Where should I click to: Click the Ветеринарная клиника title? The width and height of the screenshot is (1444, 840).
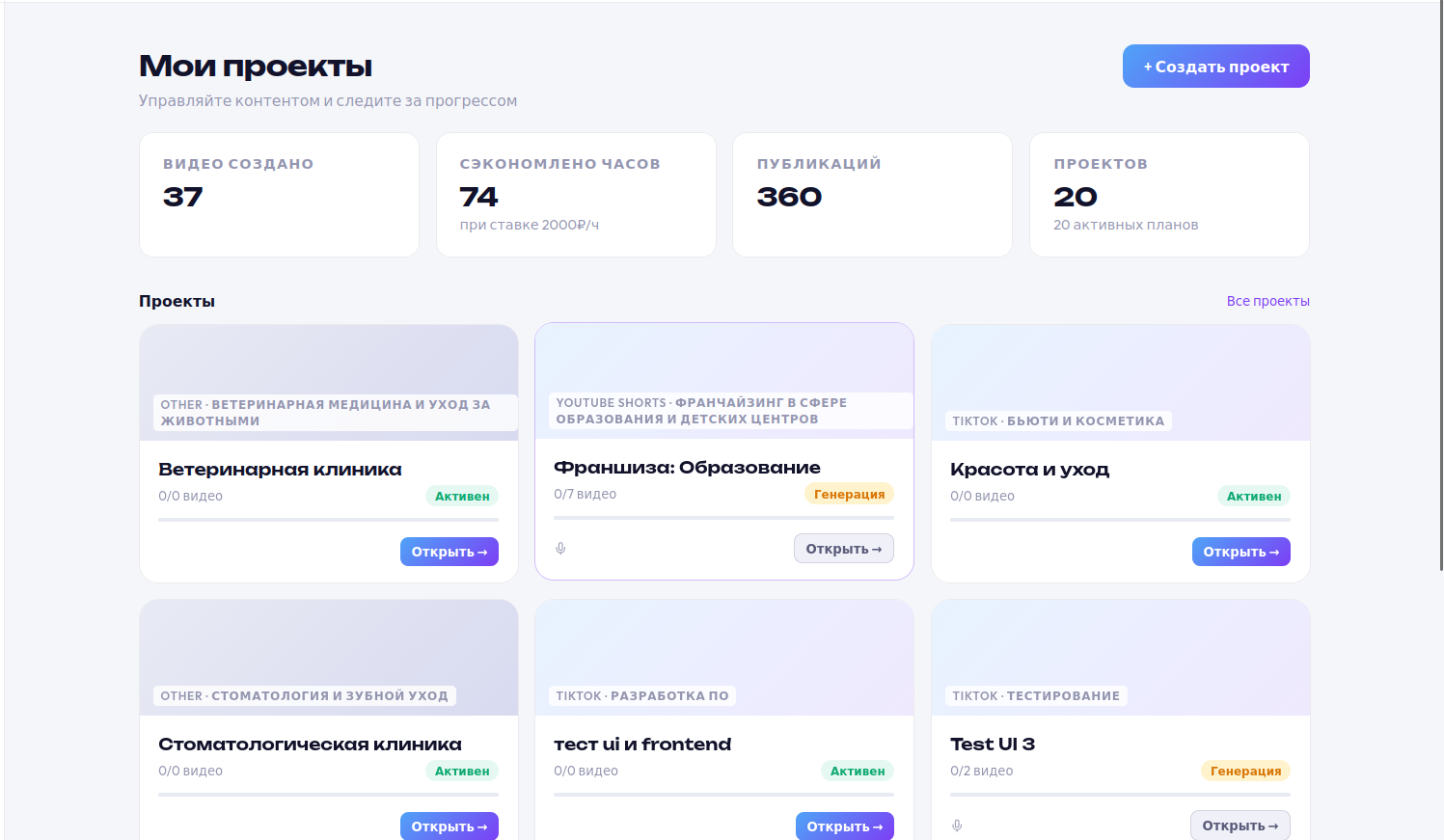pyautogui.click(x=280, y=470)
